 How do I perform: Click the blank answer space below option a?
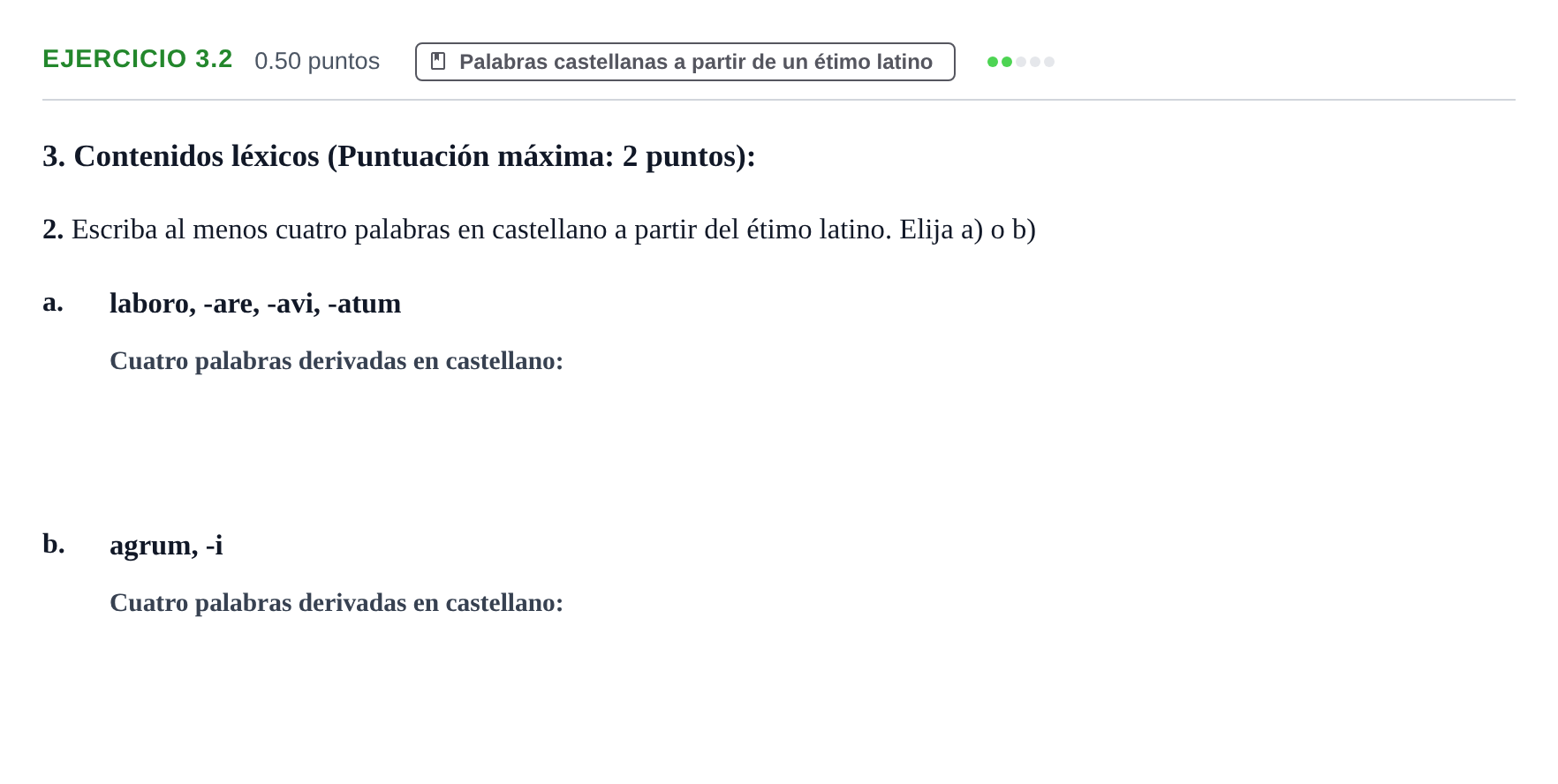779,441
